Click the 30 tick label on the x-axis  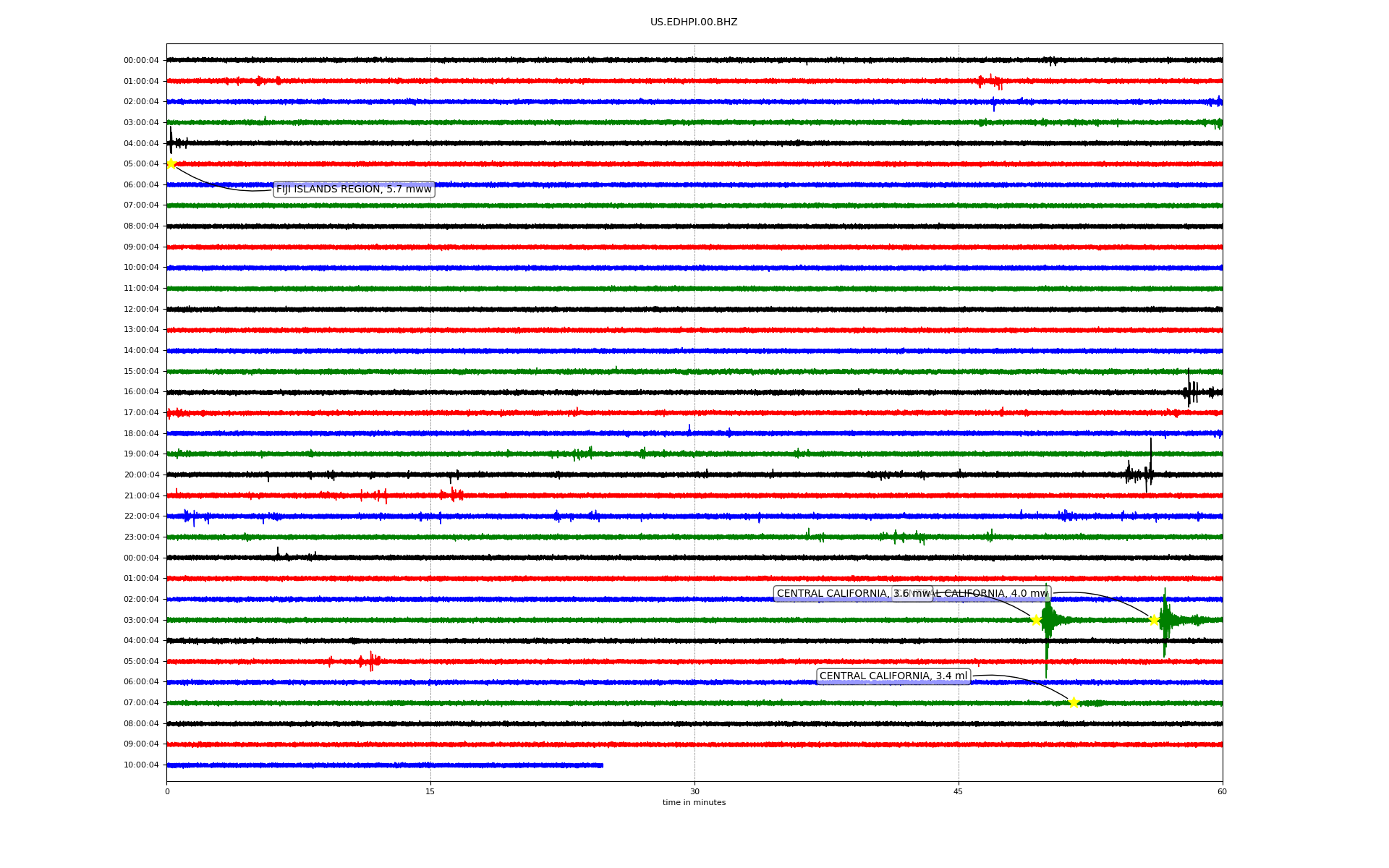(694, 791)
